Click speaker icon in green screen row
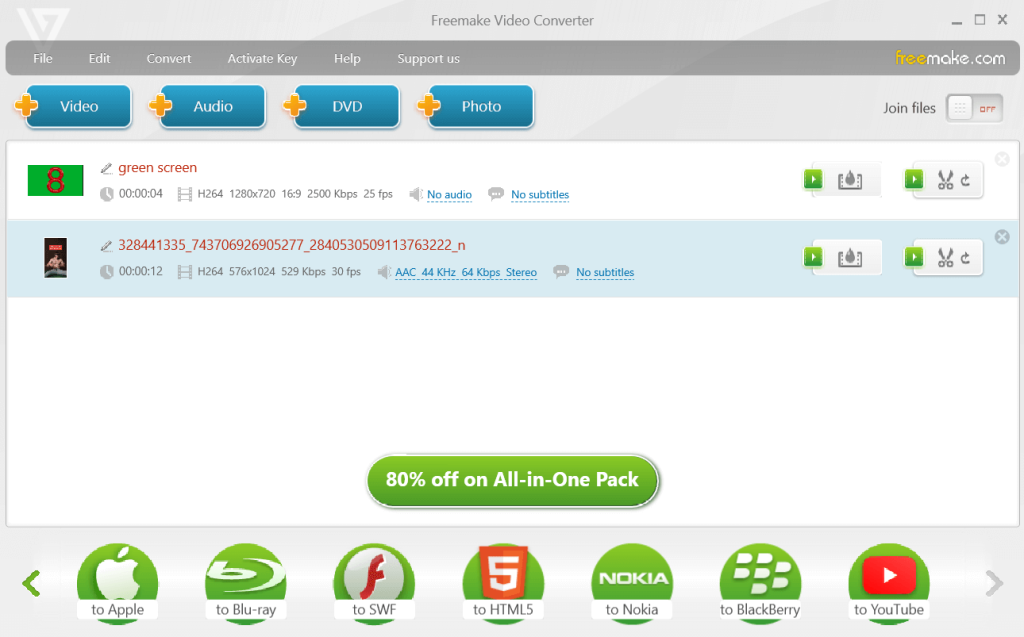 415,194
